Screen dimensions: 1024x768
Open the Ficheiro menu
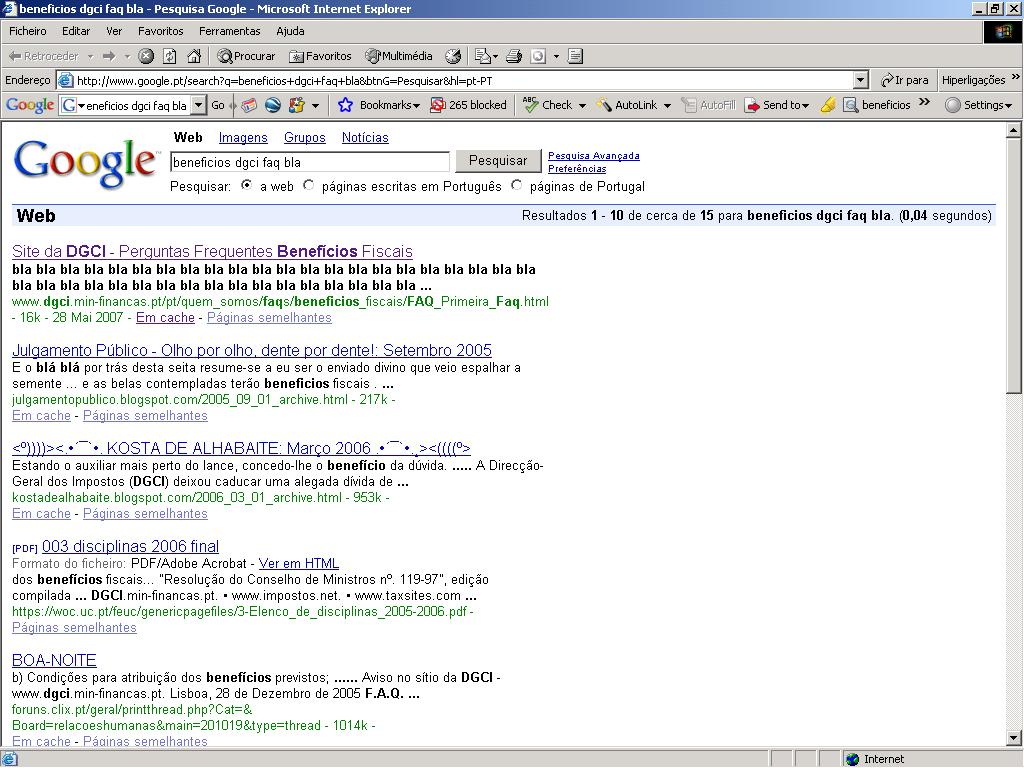click(x=27, y=31)
